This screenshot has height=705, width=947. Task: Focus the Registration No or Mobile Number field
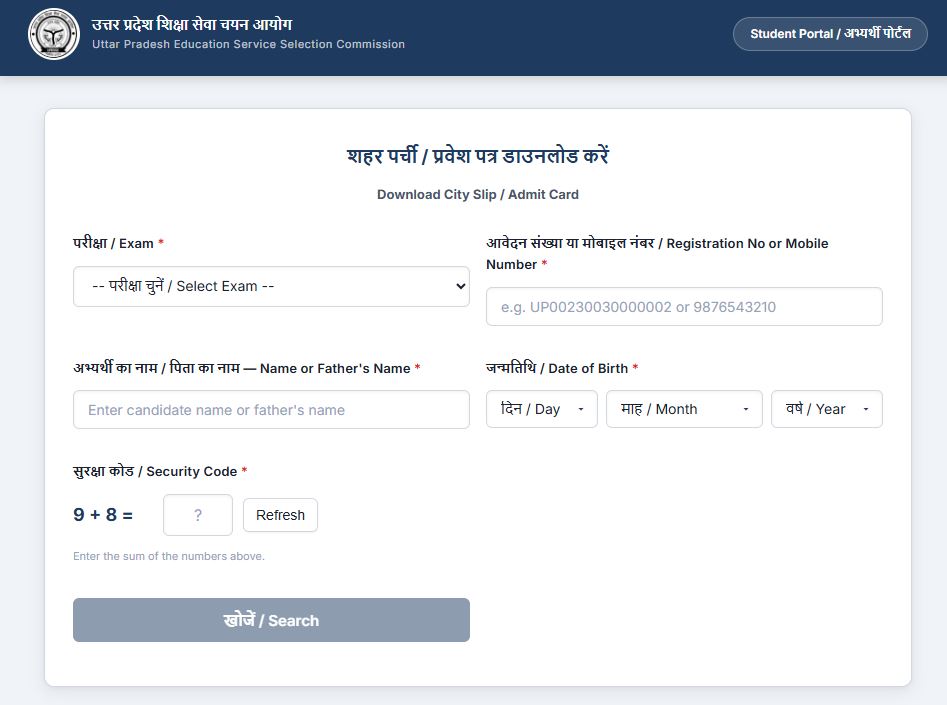click(684, 307)
